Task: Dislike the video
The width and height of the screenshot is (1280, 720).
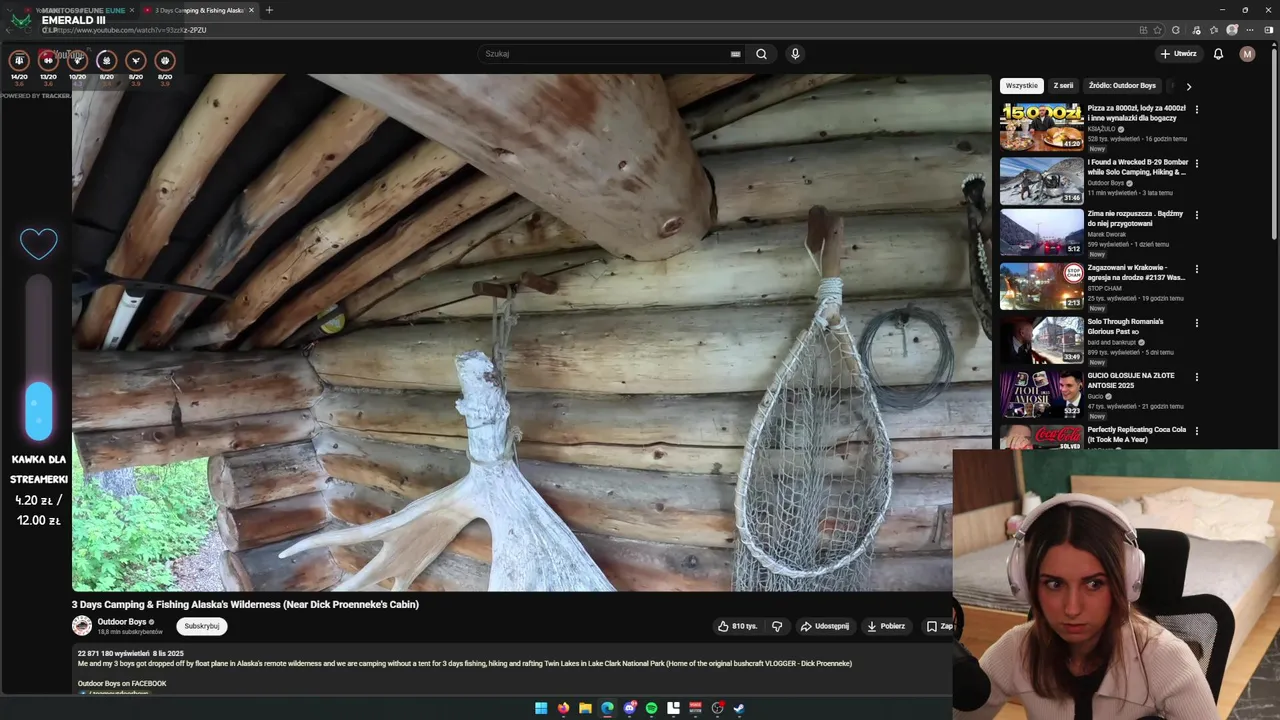Action: pyautogui.click(x=777, y=626)
